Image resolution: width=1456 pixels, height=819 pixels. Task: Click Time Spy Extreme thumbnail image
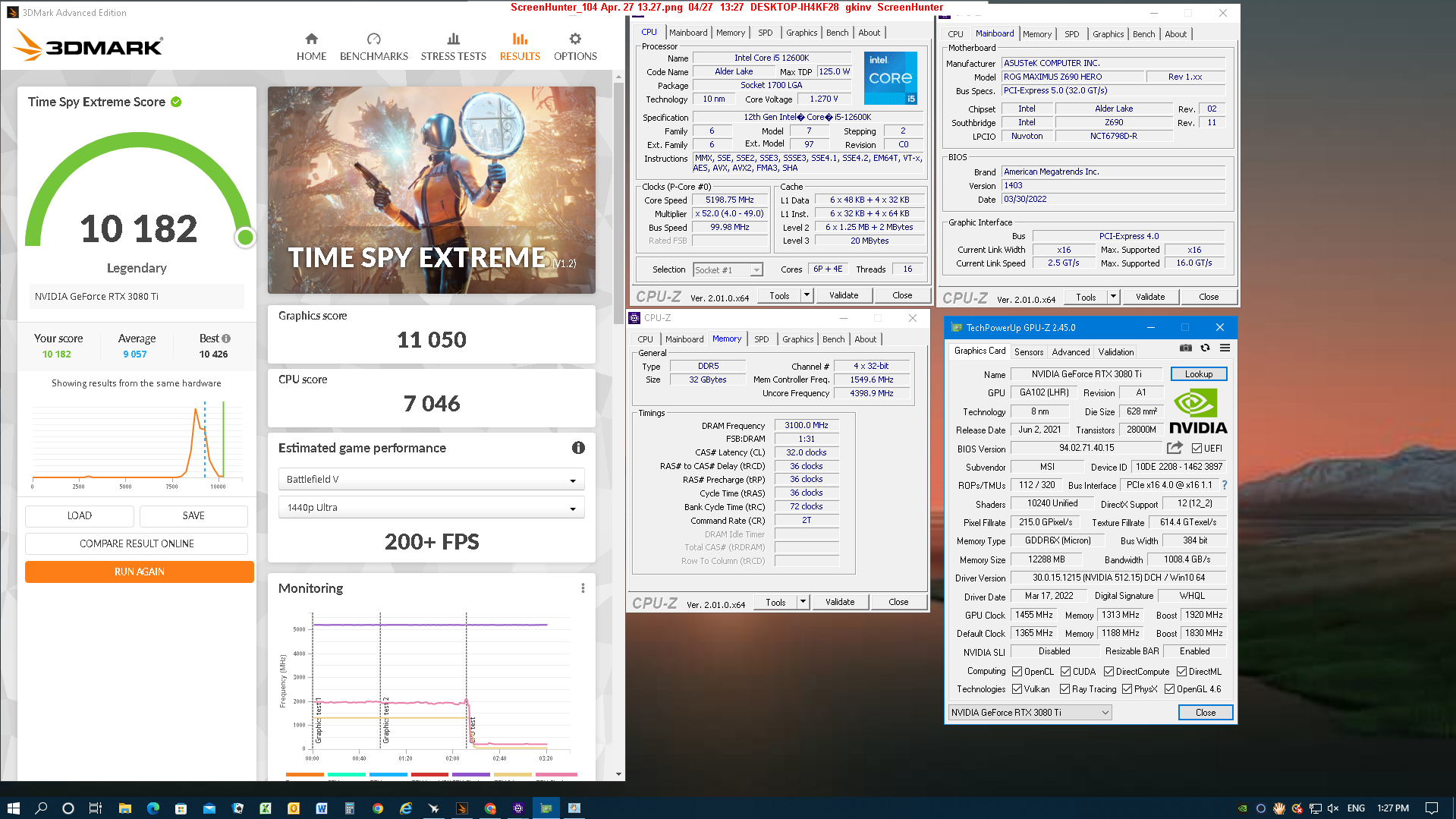tap(431, 190)
